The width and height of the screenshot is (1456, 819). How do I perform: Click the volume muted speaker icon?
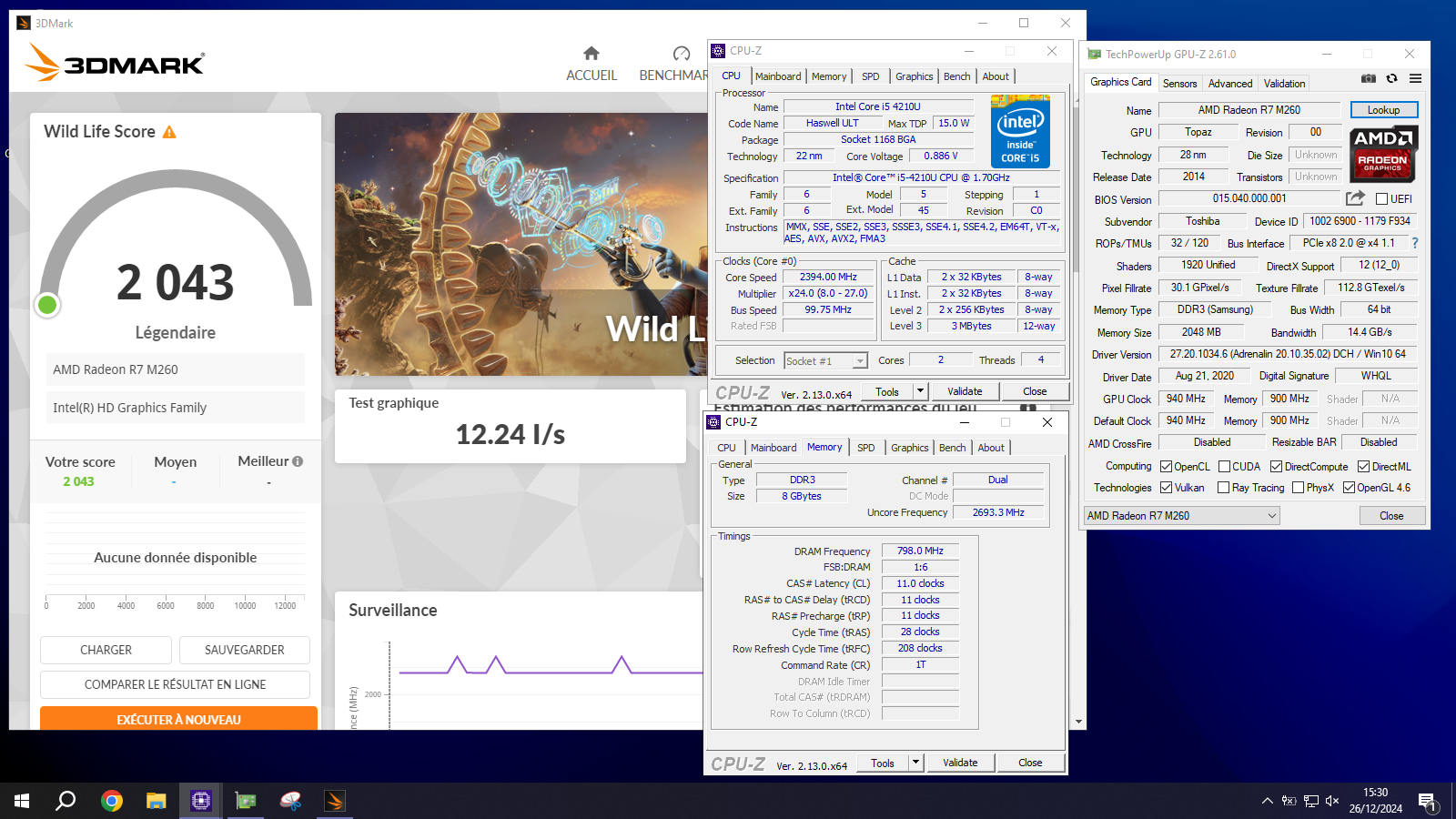pyautogui.click(x=1332, y=801)
